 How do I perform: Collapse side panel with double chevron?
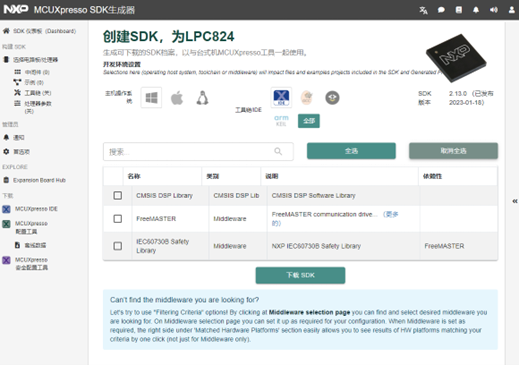515,201
